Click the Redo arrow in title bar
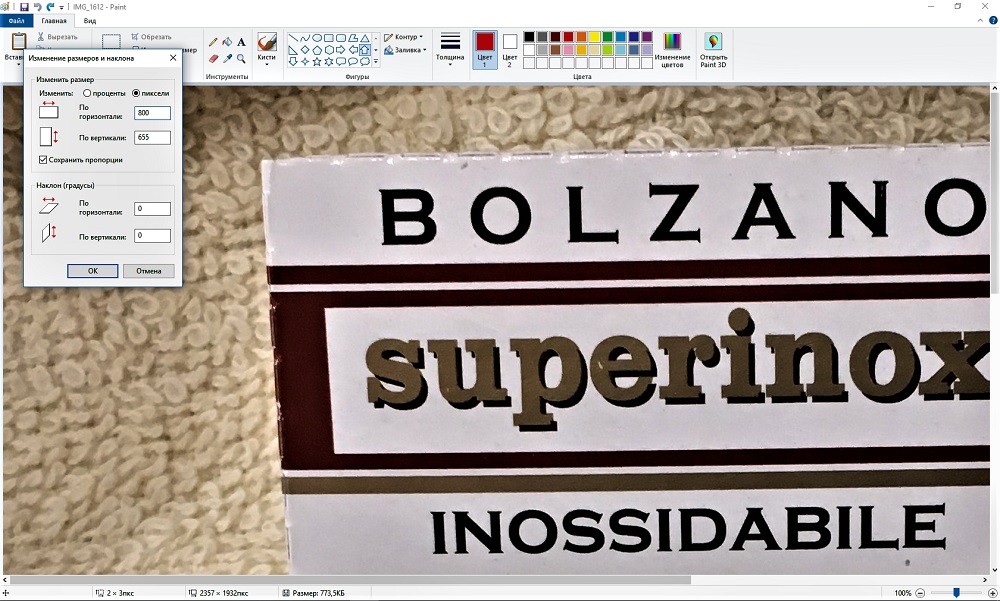This screenshot has width=1000, height=601. [50, 6]
